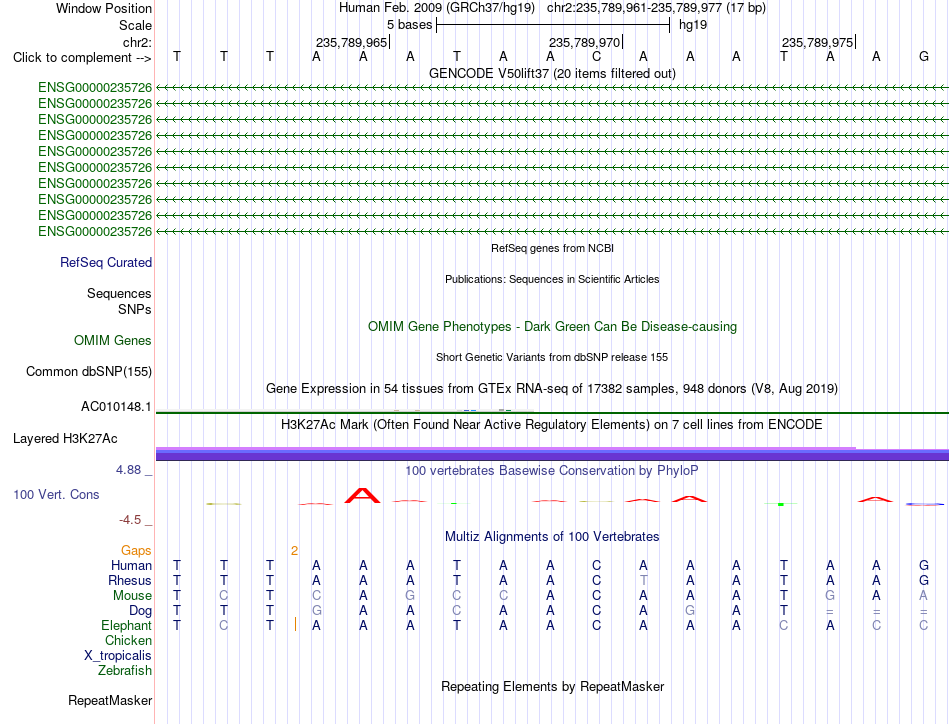Open 'Multiz Alignments of 100 Vertebrates' title
Image resolution: width=950 pixels, height=724 pixels.
(x=552, y=536)
